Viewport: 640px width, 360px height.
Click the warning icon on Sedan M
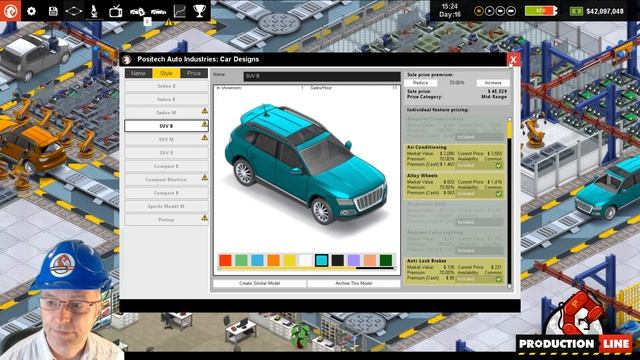[x=204, y=111]
